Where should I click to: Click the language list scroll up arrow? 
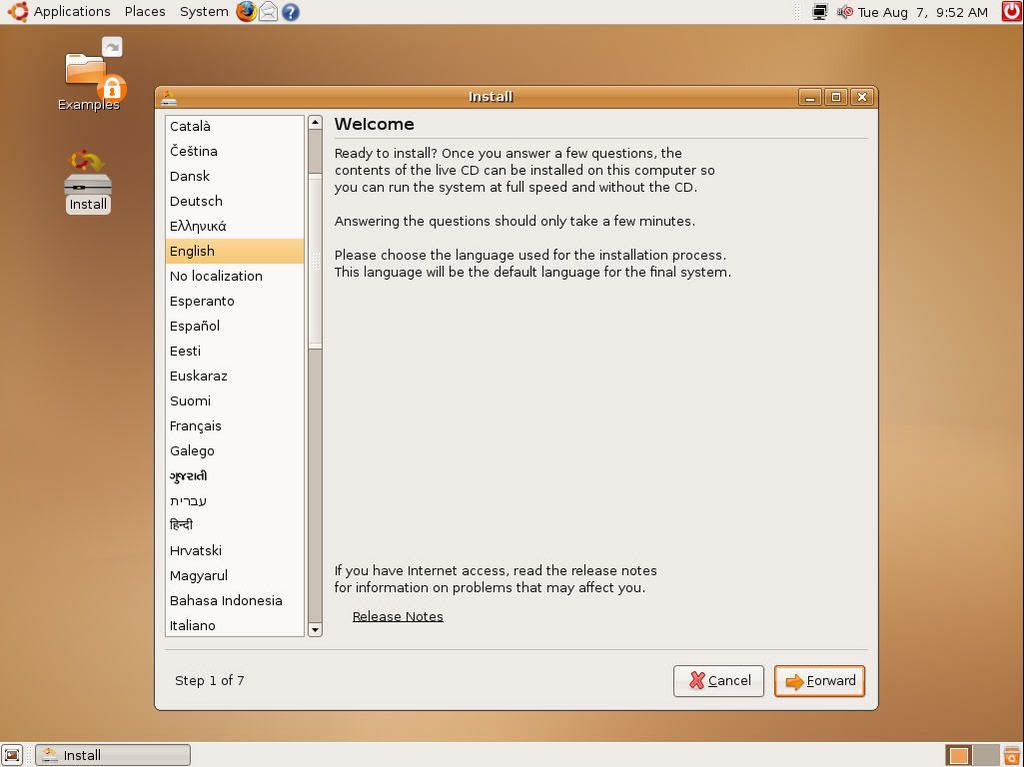(315, 123)
